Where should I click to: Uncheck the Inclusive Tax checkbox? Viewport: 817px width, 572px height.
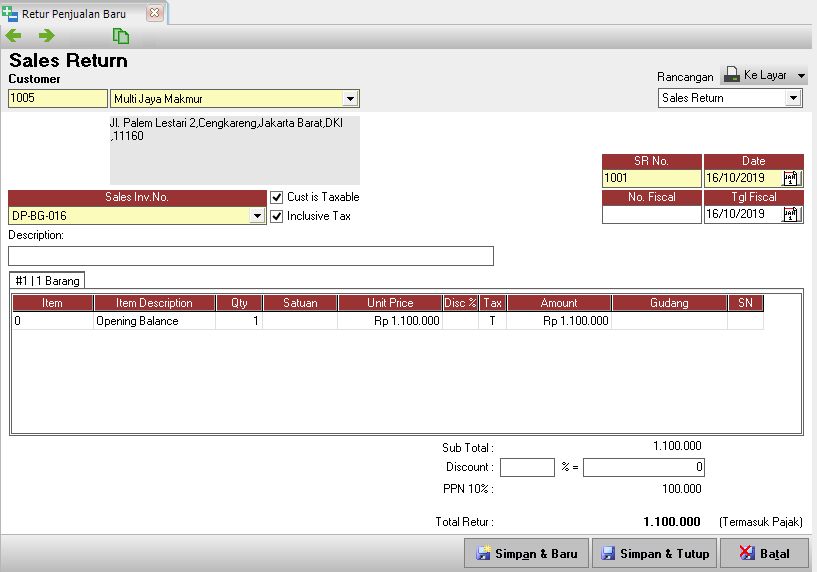click(x=277, y=216)
